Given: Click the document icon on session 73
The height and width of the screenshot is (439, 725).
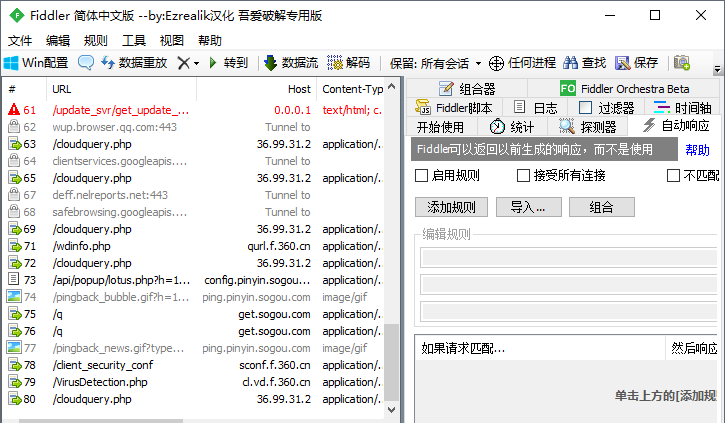Looking at the screenshot, I should point(14,279).
